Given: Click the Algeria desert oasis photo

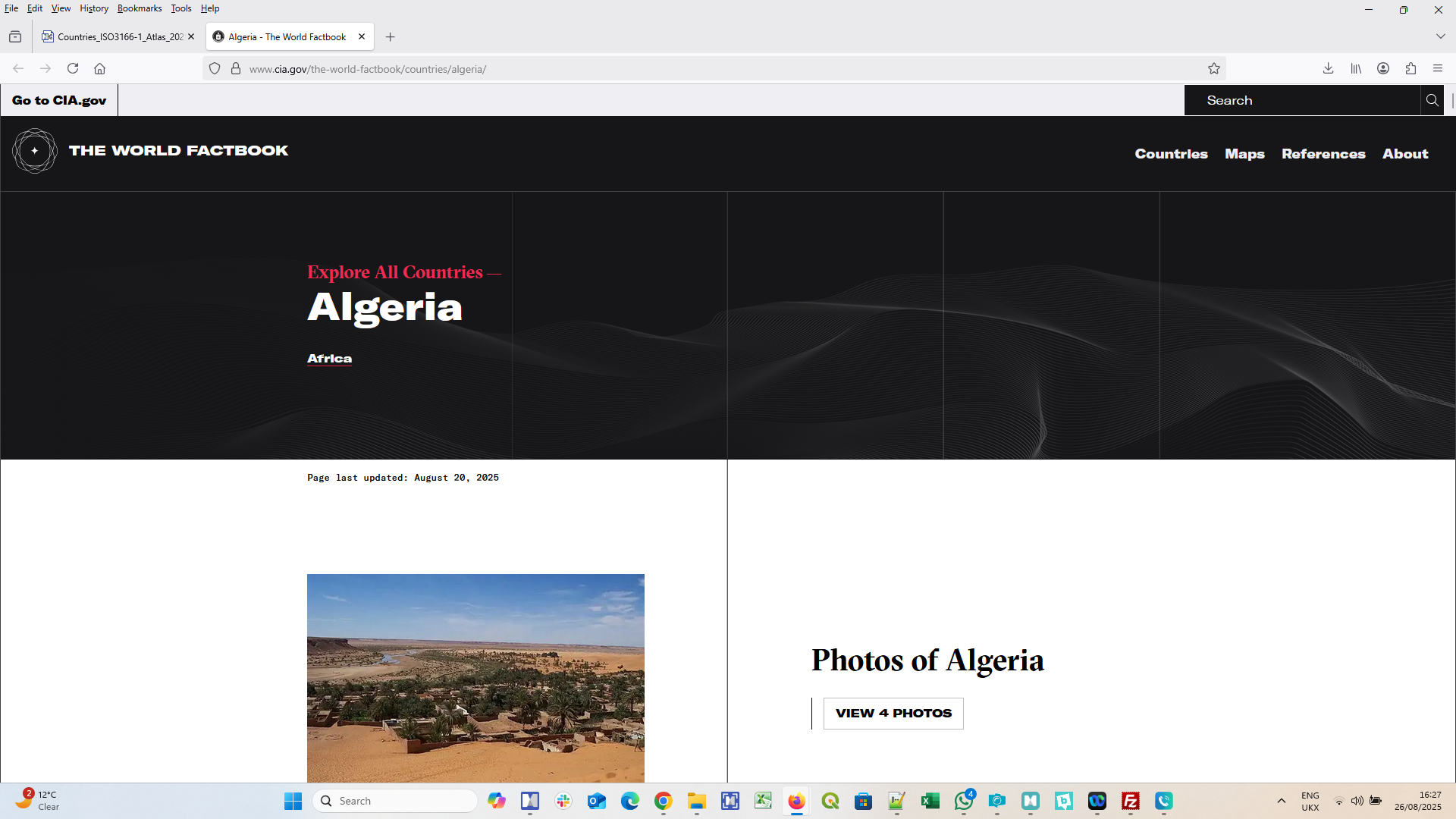Looking at the screenshot, I should 475,678.
